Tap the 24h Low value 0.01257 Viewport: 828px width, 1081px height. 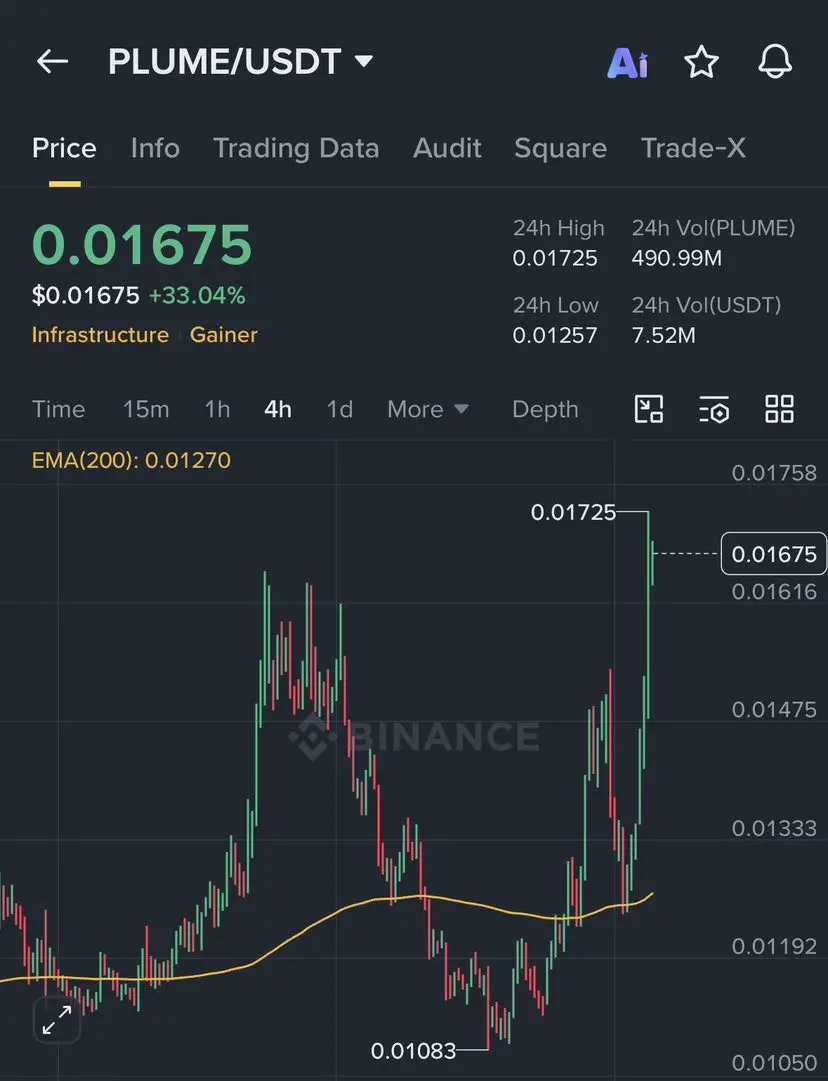tap(555, 335)
